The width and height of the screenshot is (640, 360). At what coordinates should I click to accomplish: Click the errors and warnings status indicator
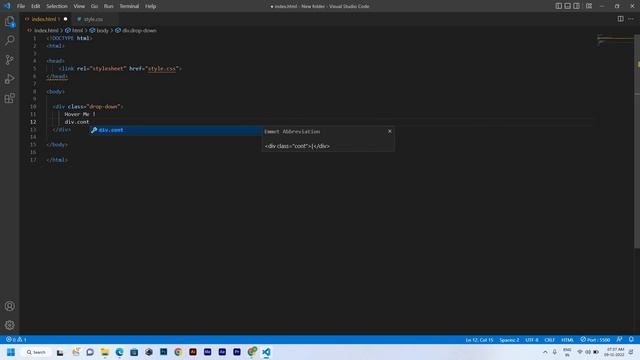16,340
